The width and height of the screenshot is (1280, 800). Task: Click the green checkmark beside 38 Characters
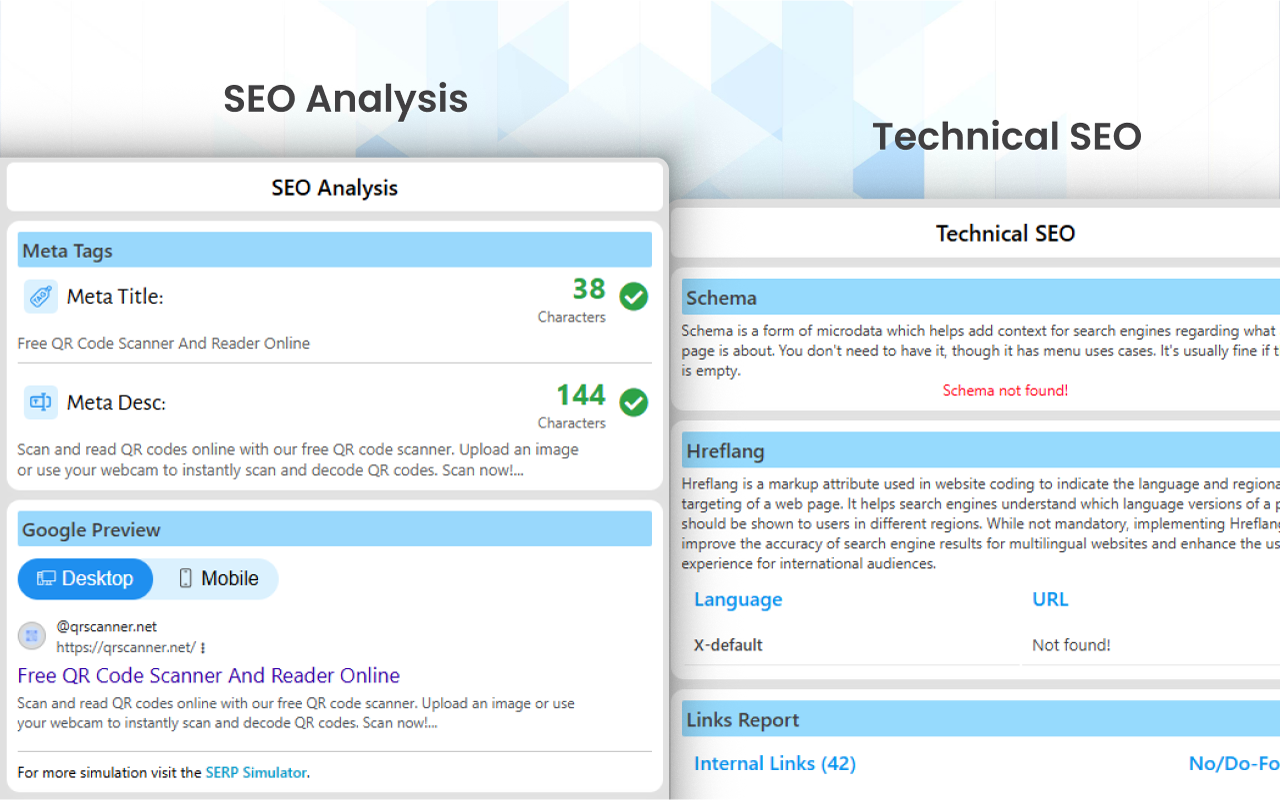[633, 296]
